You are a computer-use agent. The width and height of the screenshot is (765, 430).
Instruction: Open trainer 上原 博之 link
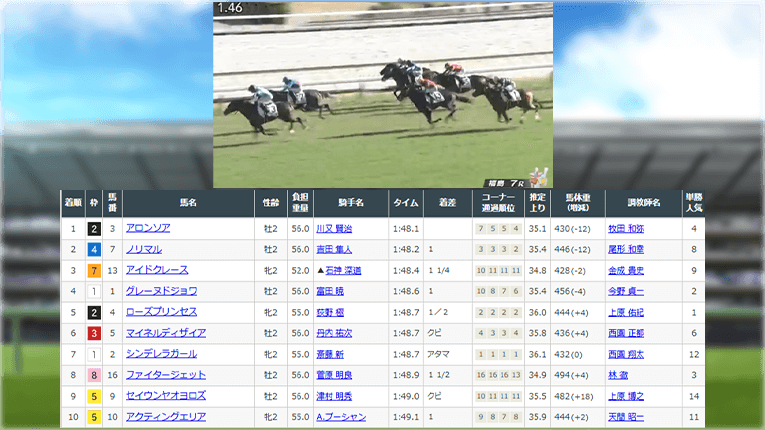(x=626, y=396)
